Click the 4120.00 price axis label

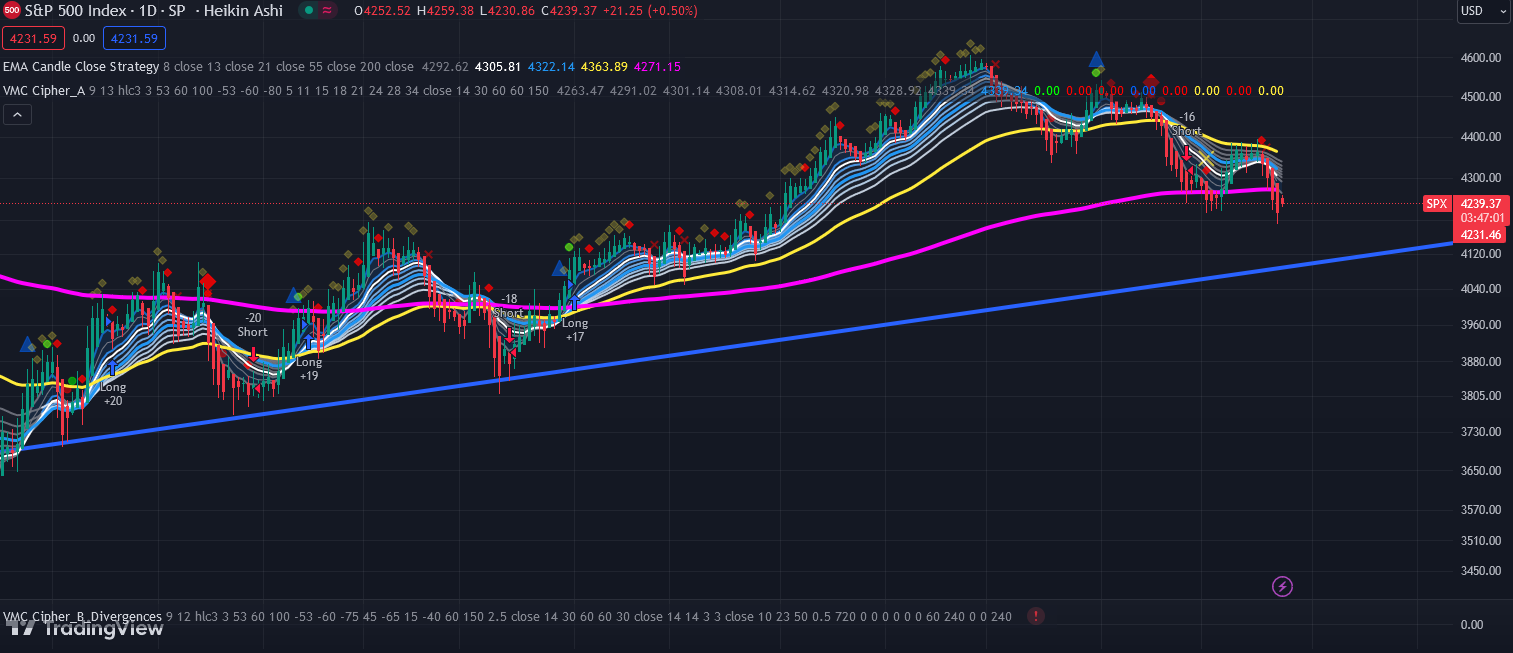(1481, 254)
